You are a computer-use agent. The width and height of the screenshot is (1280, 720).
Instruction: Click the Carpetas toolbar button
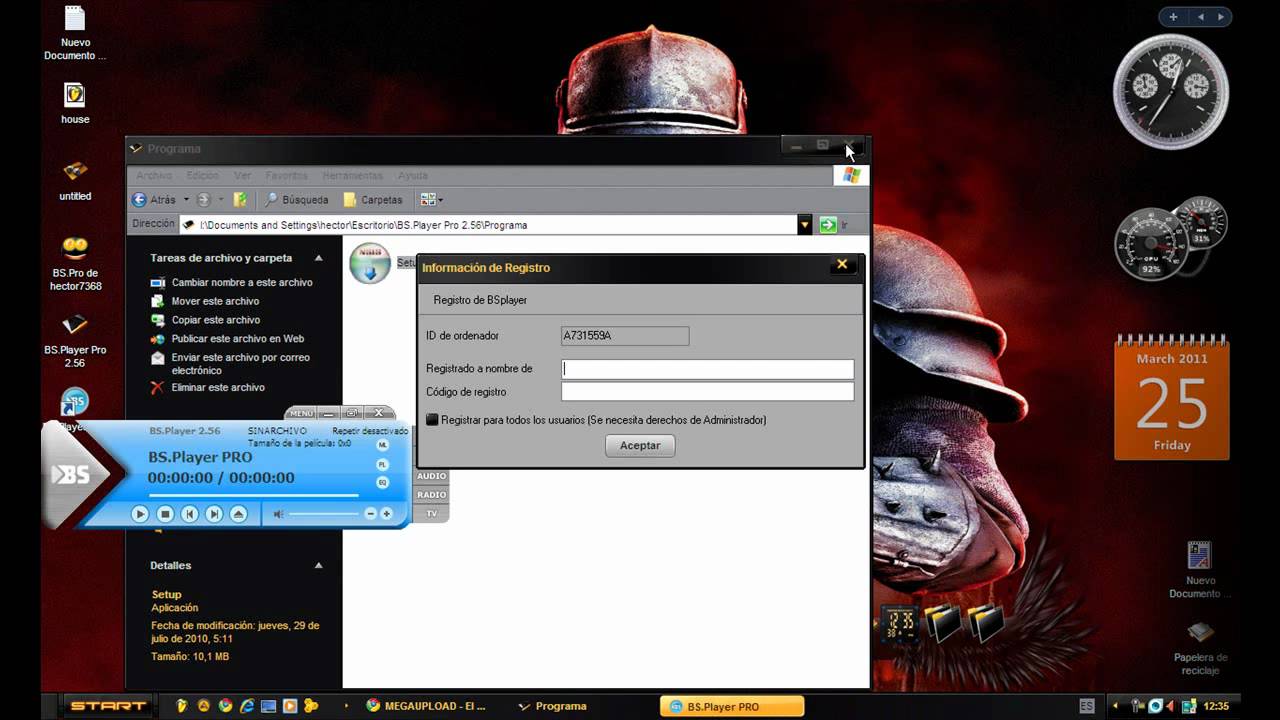click(373, 200)
